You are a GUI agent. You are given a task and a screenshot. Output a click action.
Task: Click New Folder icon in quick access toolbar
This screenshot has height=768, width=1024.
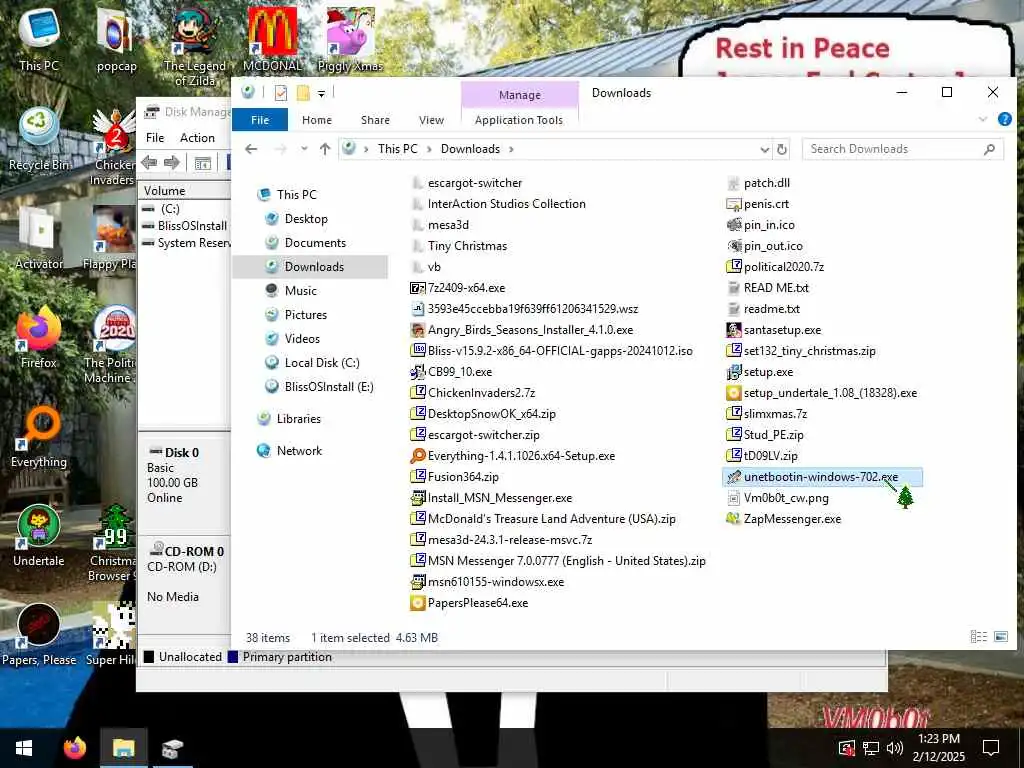[302, 93]
